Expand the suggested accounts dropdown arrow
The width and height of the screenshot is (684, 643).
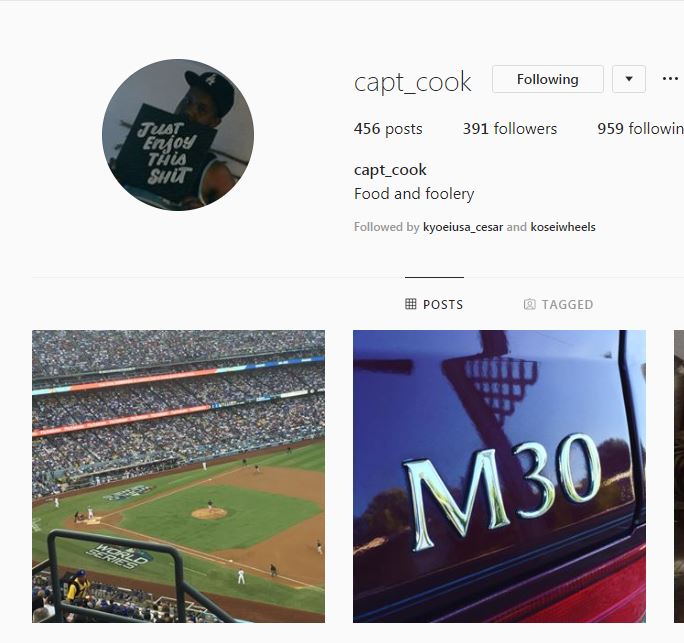(629, 79)
